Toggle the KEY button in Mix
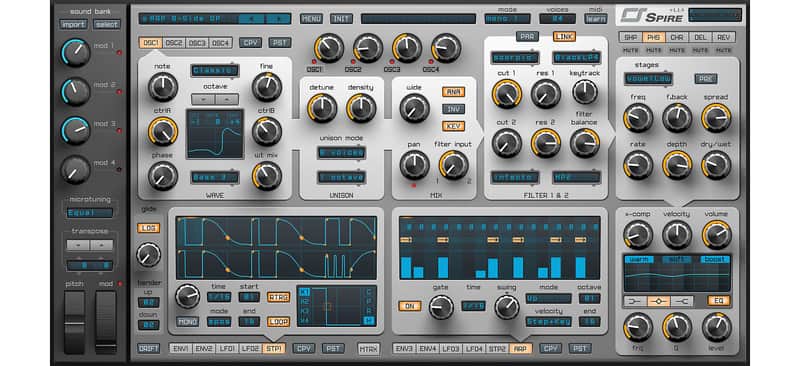Image resolution: width=800 pixels, height=366 pixels. click(453, 126)
